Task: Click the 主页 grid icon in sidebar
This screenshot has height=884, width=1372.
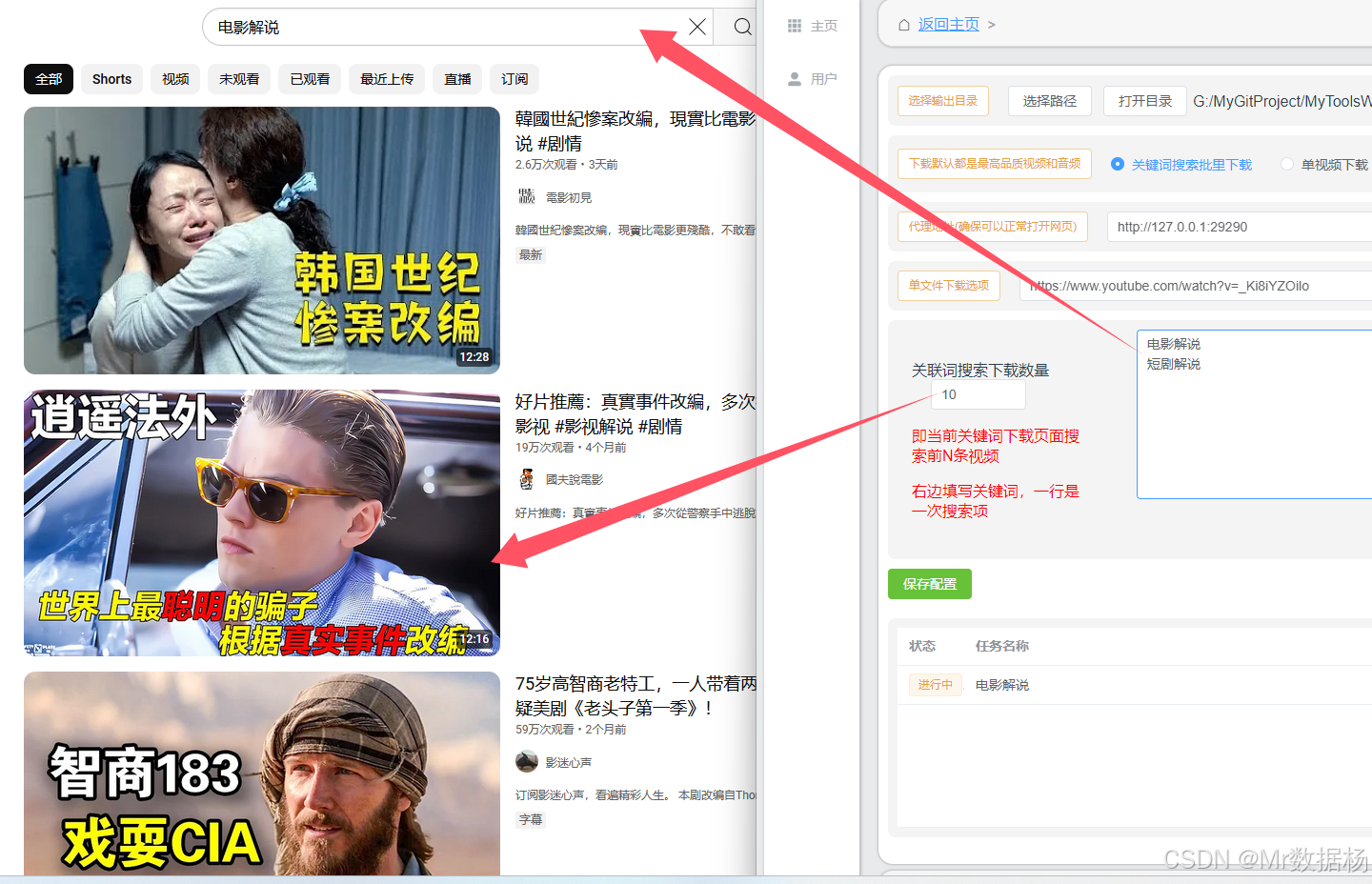Action: pyautogui.click(x=795, y=26)
